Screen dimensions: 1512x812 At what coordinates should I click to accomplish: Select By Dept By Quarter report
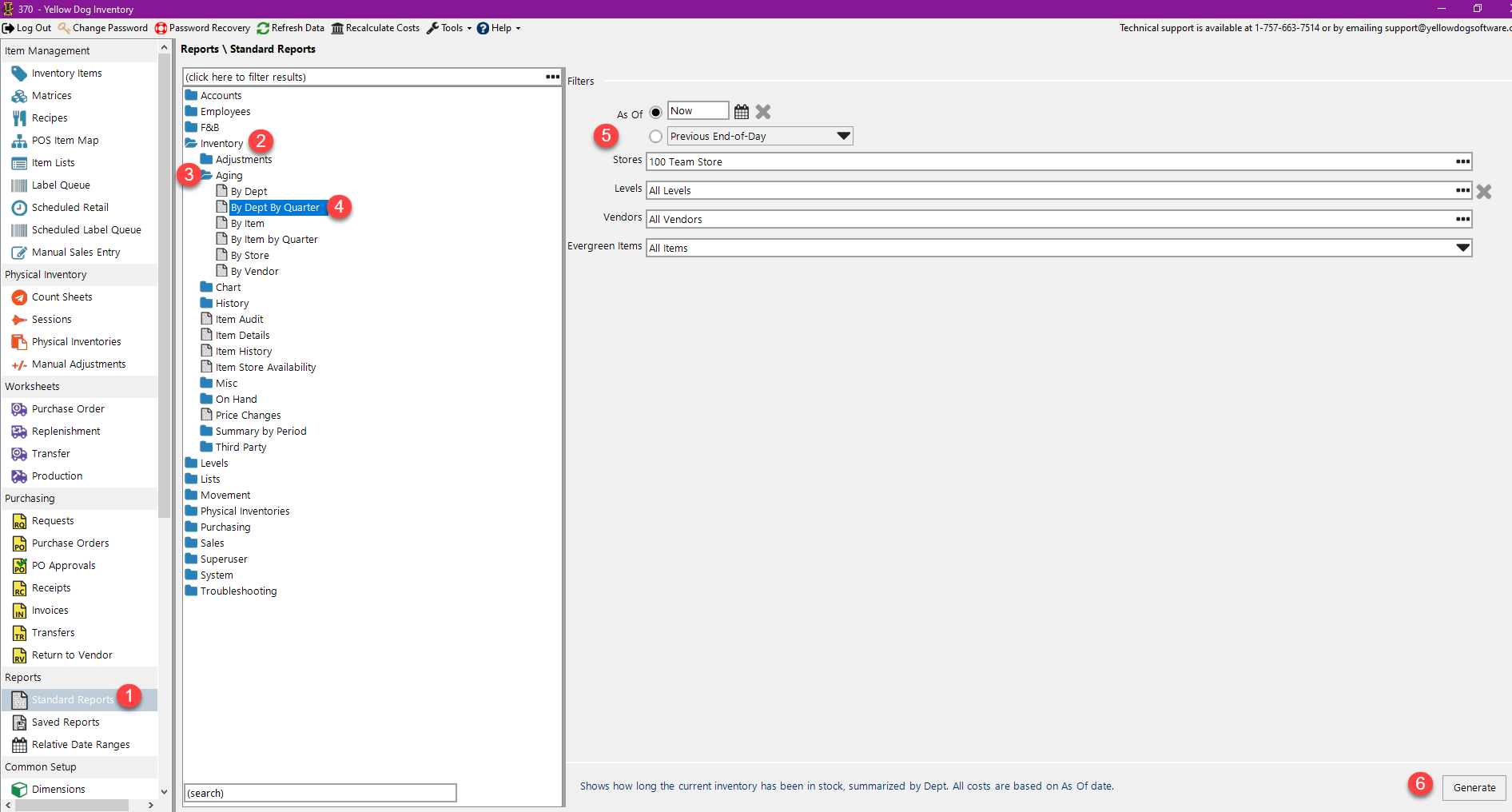click(x=275, y=207)
